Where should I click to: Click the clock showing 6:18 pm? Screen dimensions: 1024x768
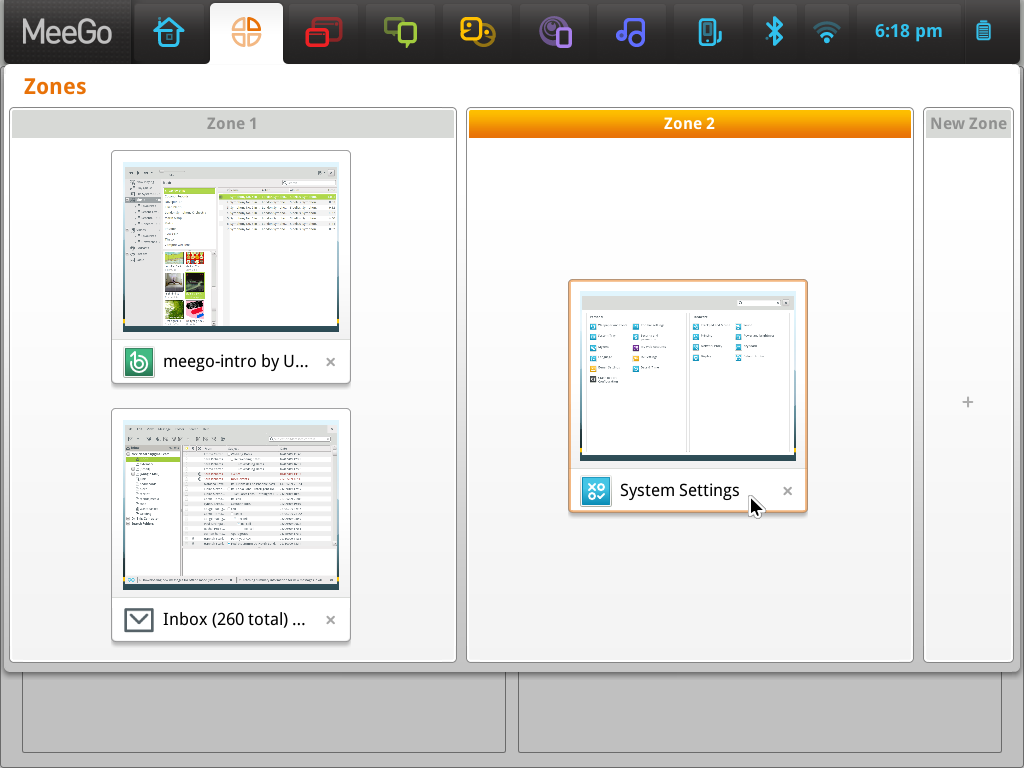tap(908, 31)
